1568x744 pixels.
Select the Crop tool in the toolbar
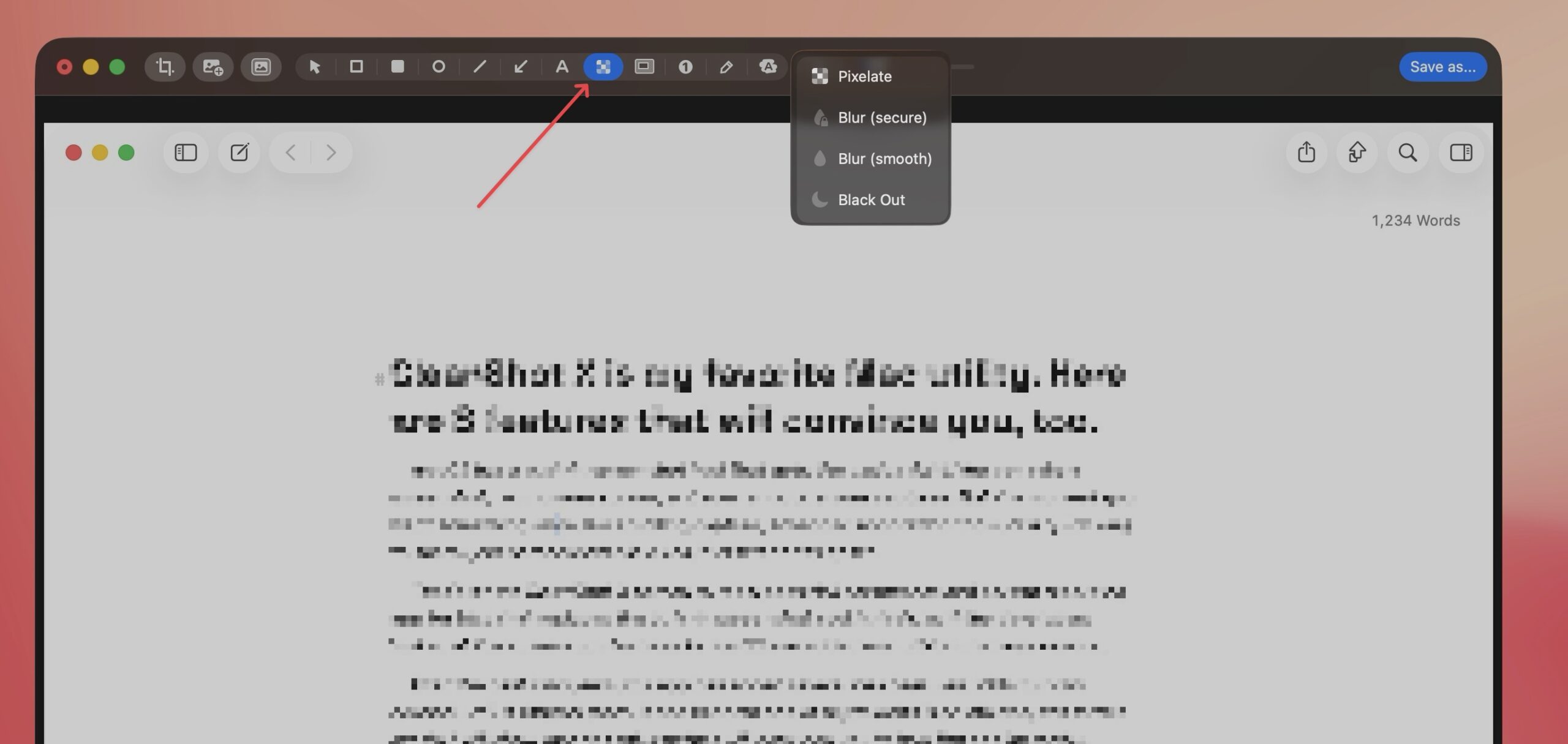[x=165, y=66]
